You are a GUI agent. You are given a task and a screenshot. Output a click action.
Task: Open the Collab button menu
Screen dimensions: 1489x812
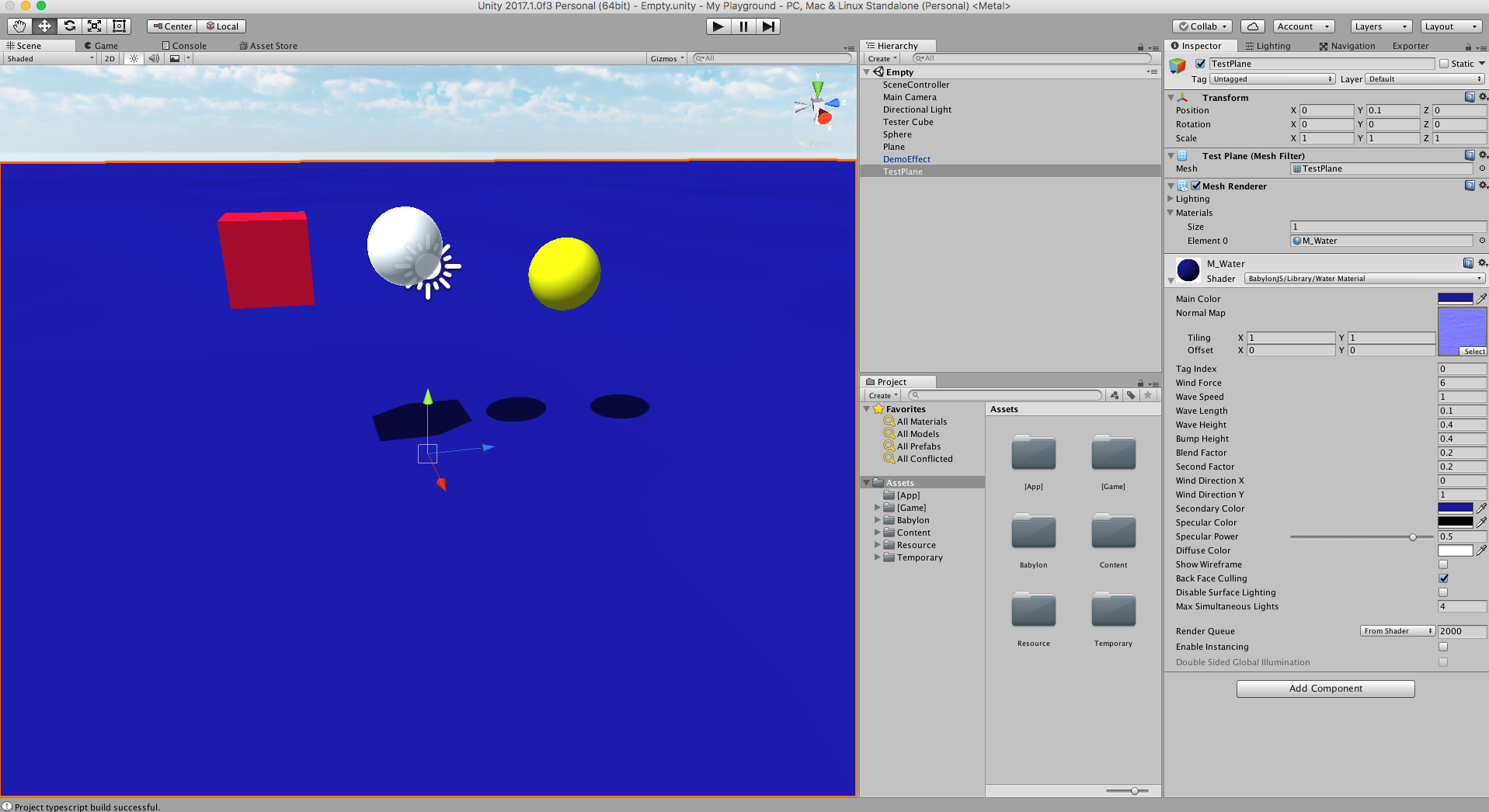coord(1202,26)
